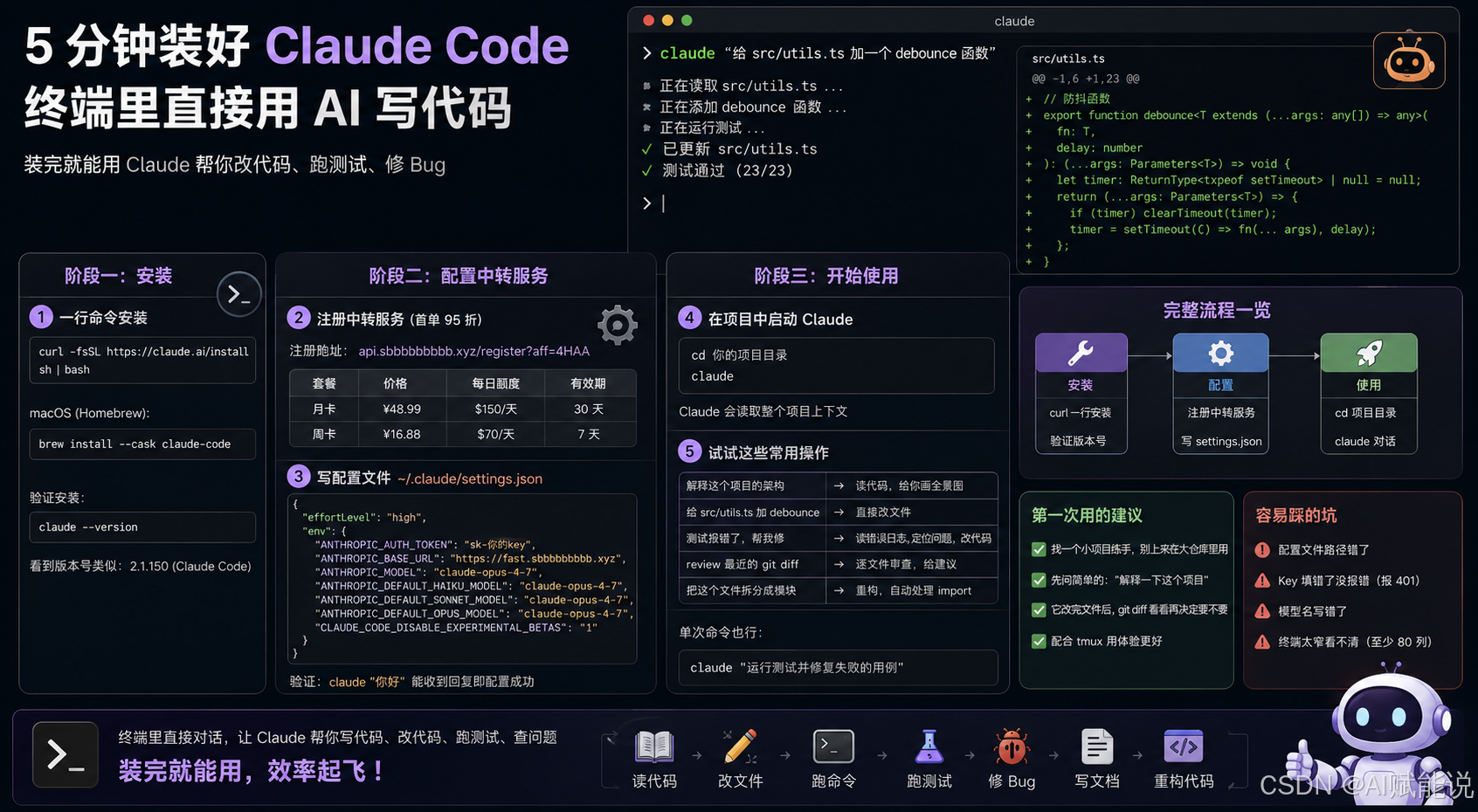
Task: Click the warning triangle beside Key 填错了没报错
Action: 1262,581
